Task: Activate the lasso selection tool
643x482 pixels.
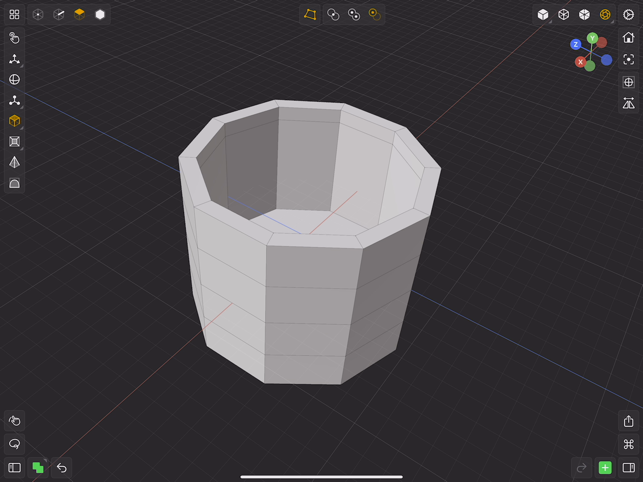Action: coord(14,444)
